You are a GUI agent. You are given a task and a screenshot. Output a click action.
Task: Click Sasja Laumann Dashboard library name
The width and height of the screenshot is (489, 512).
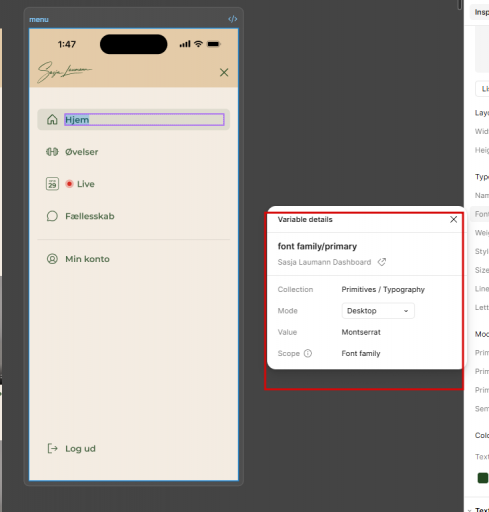point(324,262)
